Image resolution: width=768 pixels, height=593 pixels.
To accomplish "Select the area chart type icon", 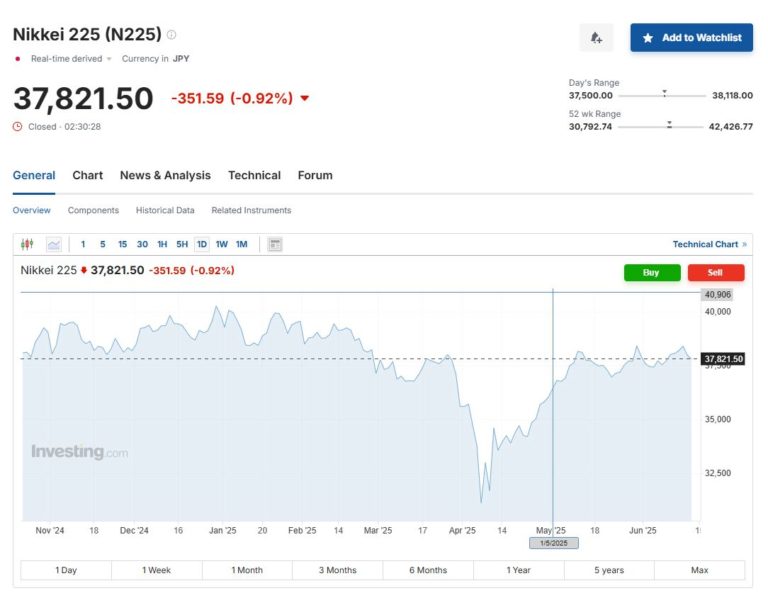I will pos(54,244).
